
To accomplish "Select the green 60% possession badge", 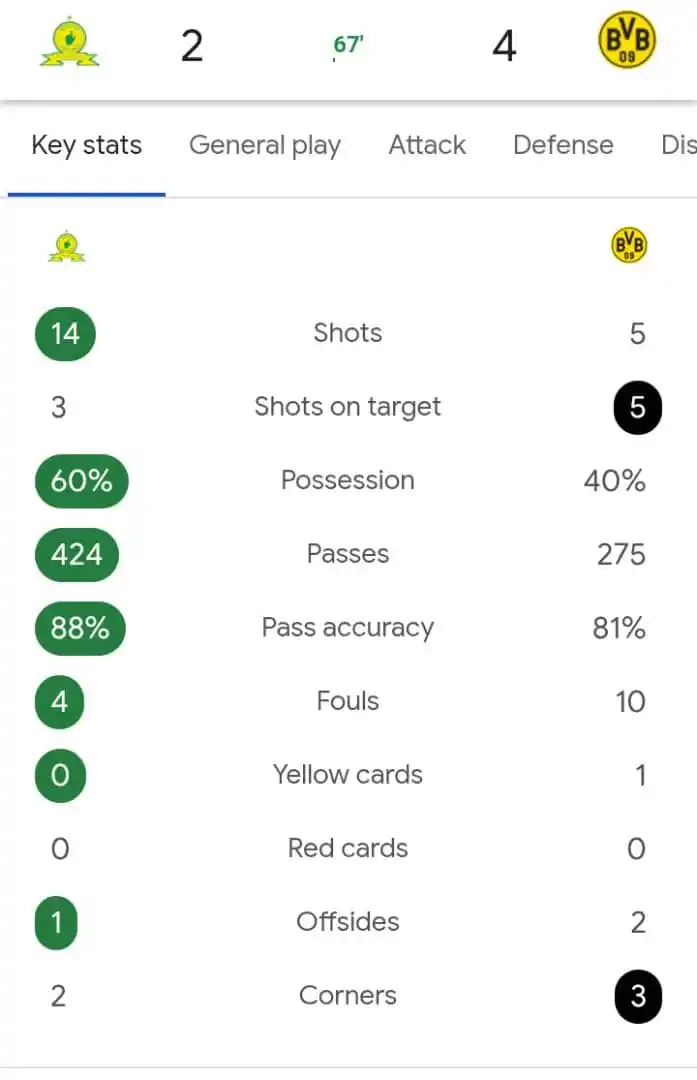I will [x=81, y=481].
